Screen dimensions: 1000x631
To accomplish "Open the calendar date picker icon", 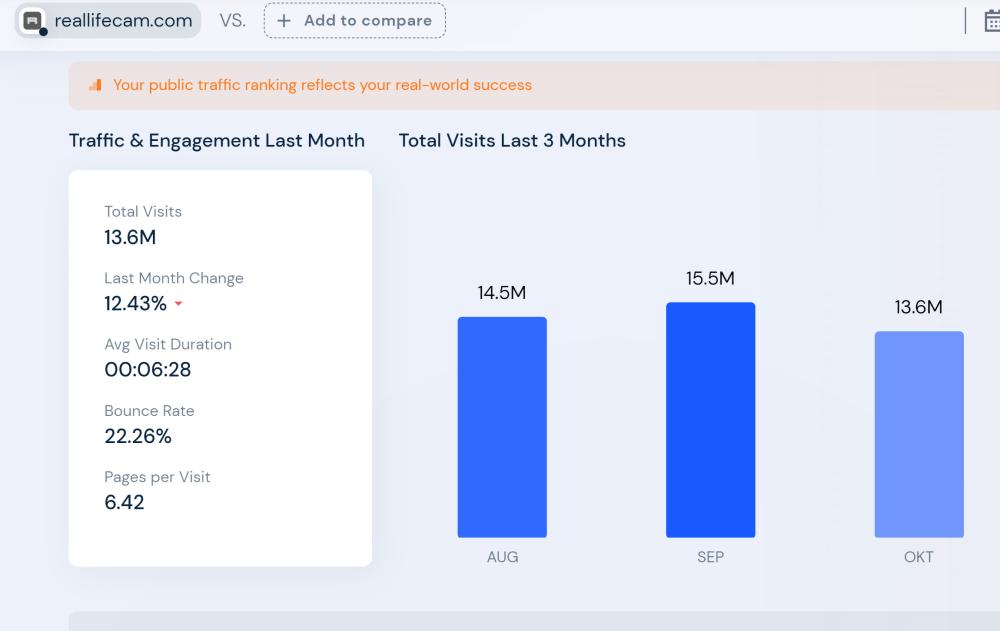I will [991, 21].
